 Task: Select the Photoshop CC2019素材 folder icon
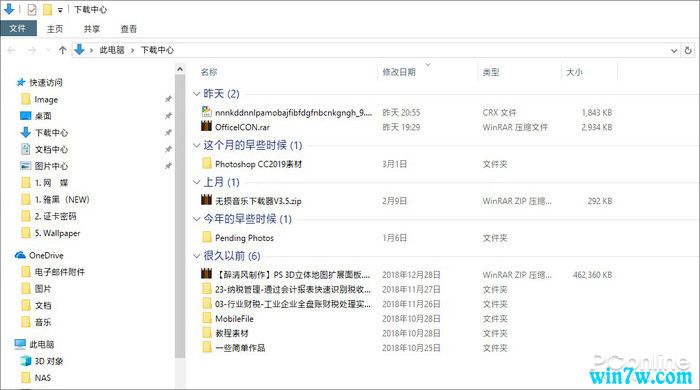(206, 163)
